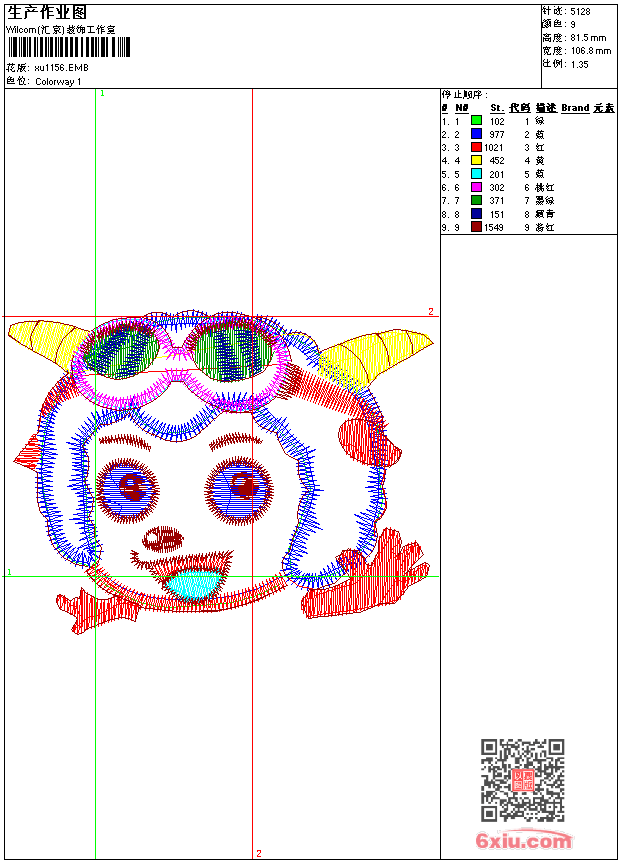Select the Colorway 1 label
Viewport: 620px width, 860px height.
point(58,82)
